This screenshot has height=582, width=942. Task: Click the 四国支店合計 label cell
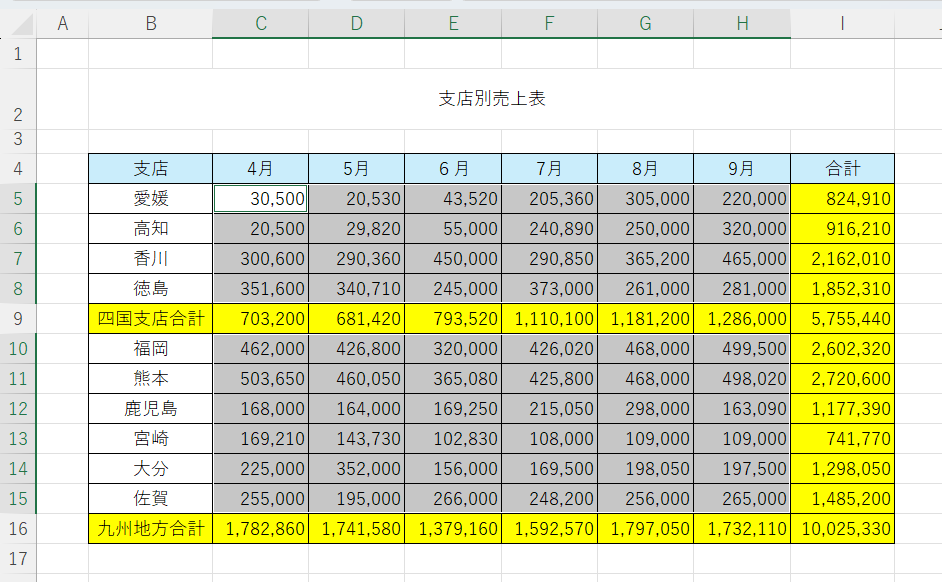150,319
